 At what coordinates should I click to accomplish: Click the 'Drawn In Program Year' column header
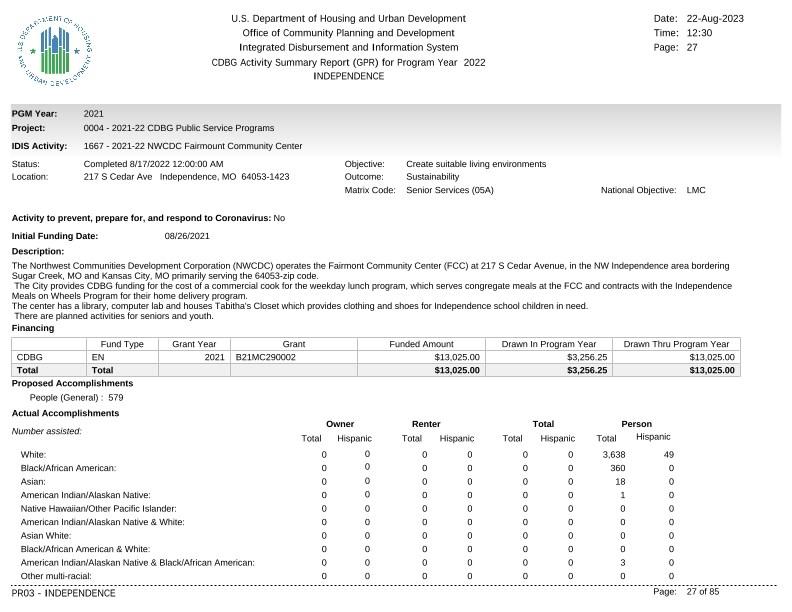pyautogui.click(x=549, y=344)
